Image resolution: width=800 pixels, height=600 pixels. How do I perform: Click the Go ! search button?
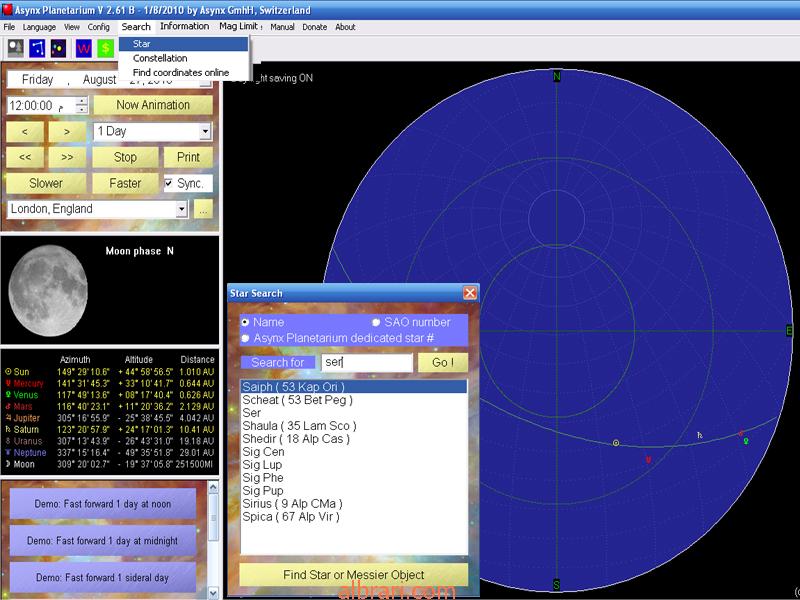[x=442, y=362]
